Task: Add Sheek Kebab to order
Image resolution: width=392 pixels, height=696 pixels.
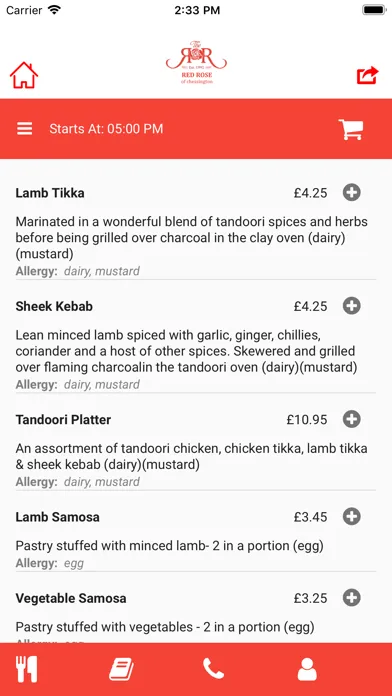Action: pos(352,306)
